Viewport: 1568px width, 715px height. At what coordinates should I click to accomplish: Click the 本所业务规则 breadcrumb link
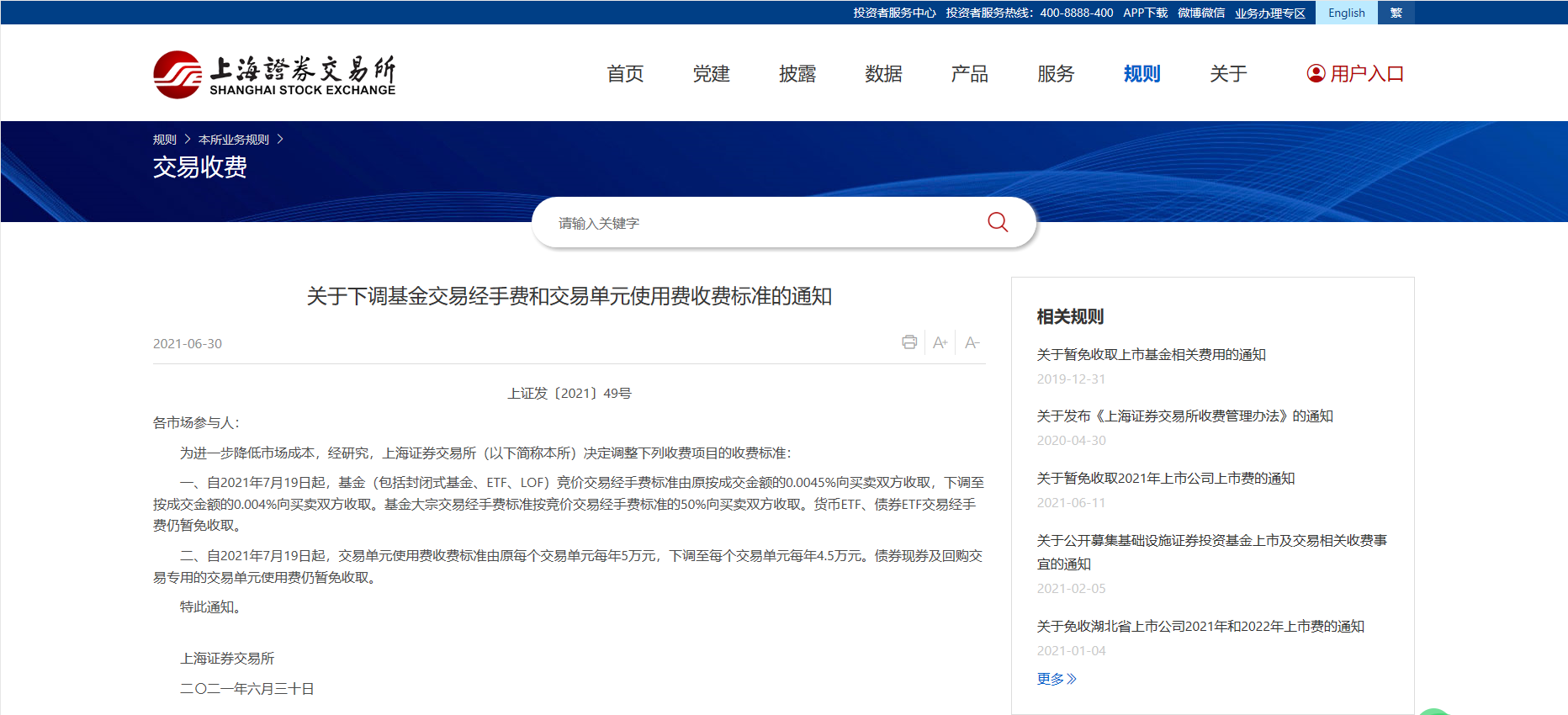[233, 140]
